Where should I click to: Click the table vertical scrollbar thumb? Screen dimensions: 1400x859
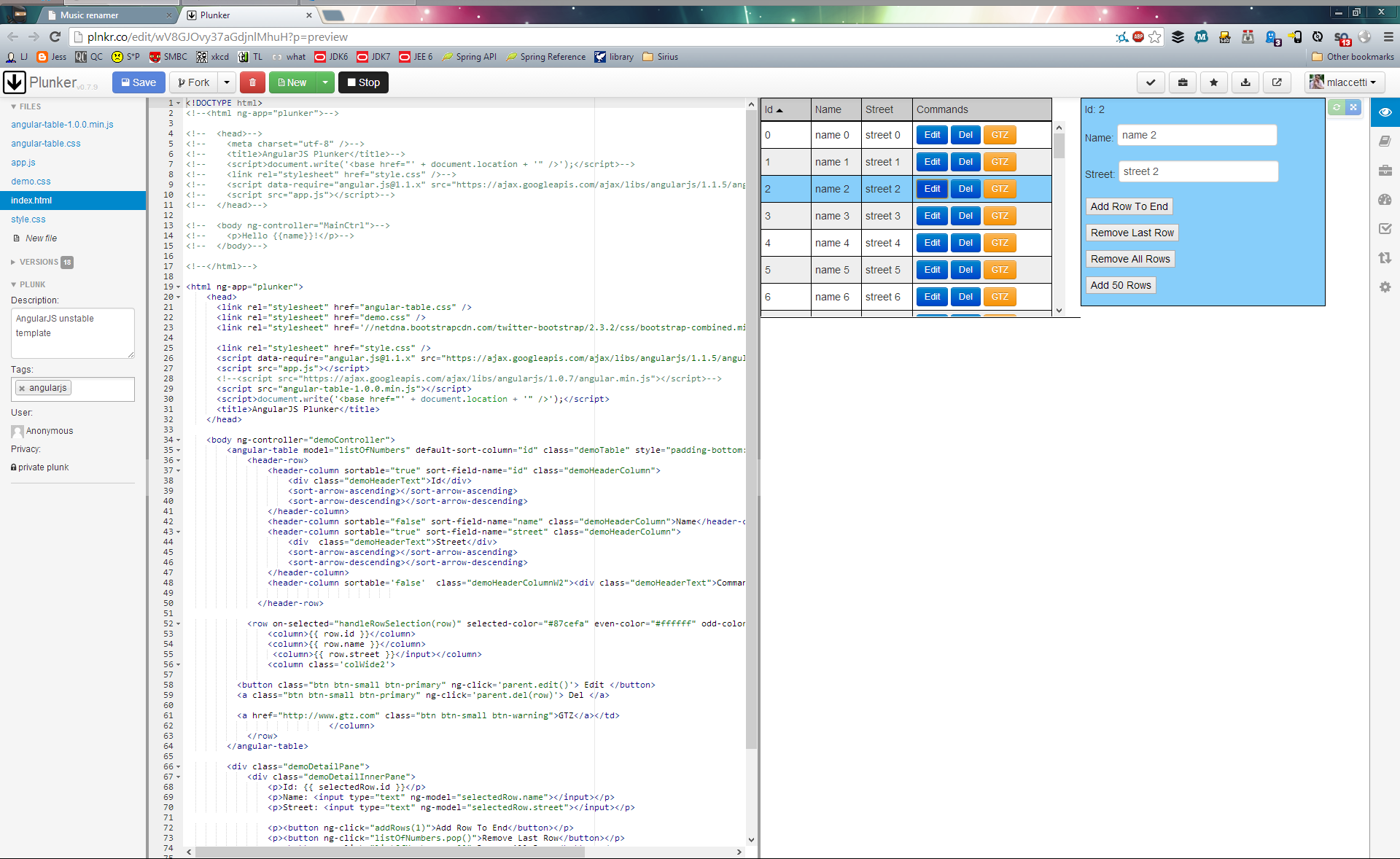[x=1059, y=145]
